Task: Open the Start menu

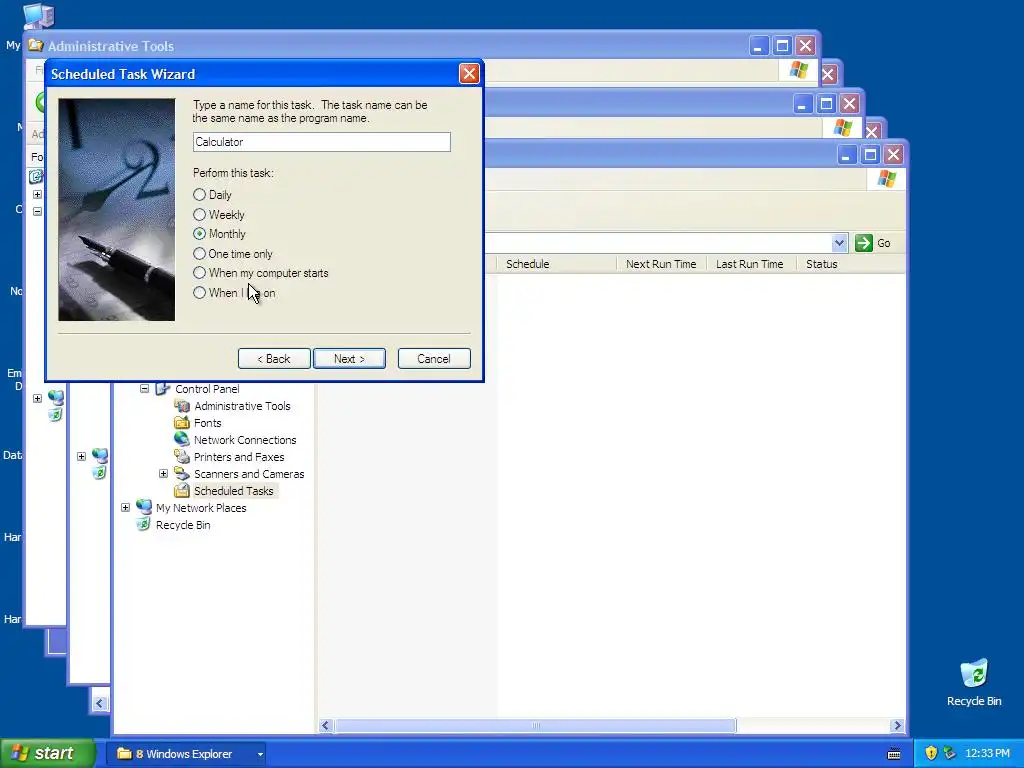Action: pos(47,754)
